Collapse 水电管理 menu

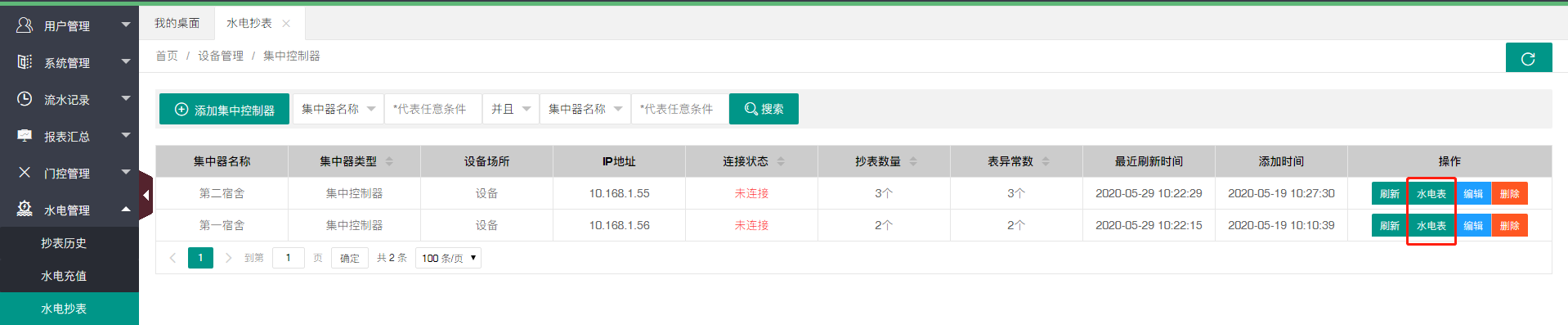tap(126, 209)
